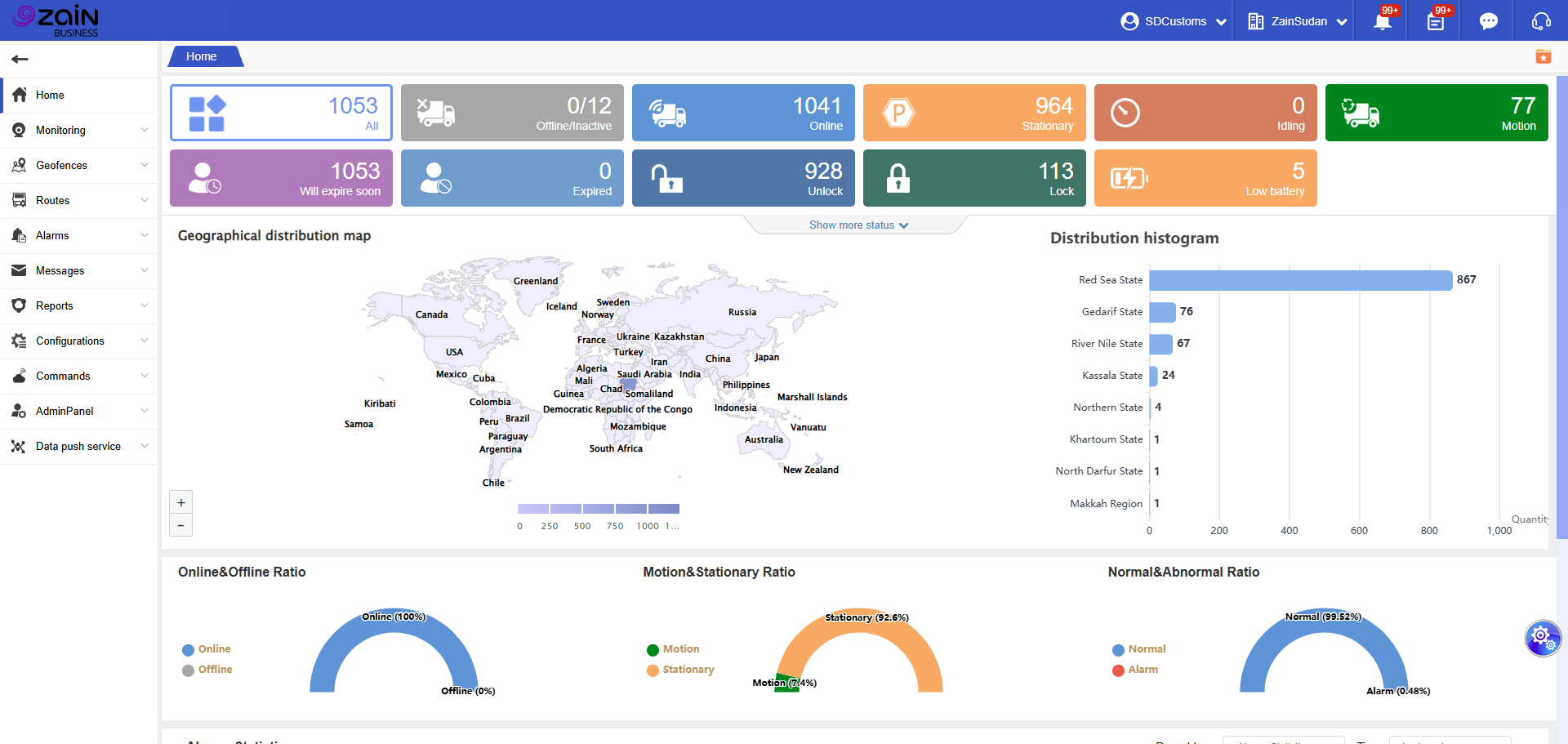Image resolution: width=1568 pixels, height=744 pixels.
Task: Click the map density color scale
Action: click(x=598, y=509)
